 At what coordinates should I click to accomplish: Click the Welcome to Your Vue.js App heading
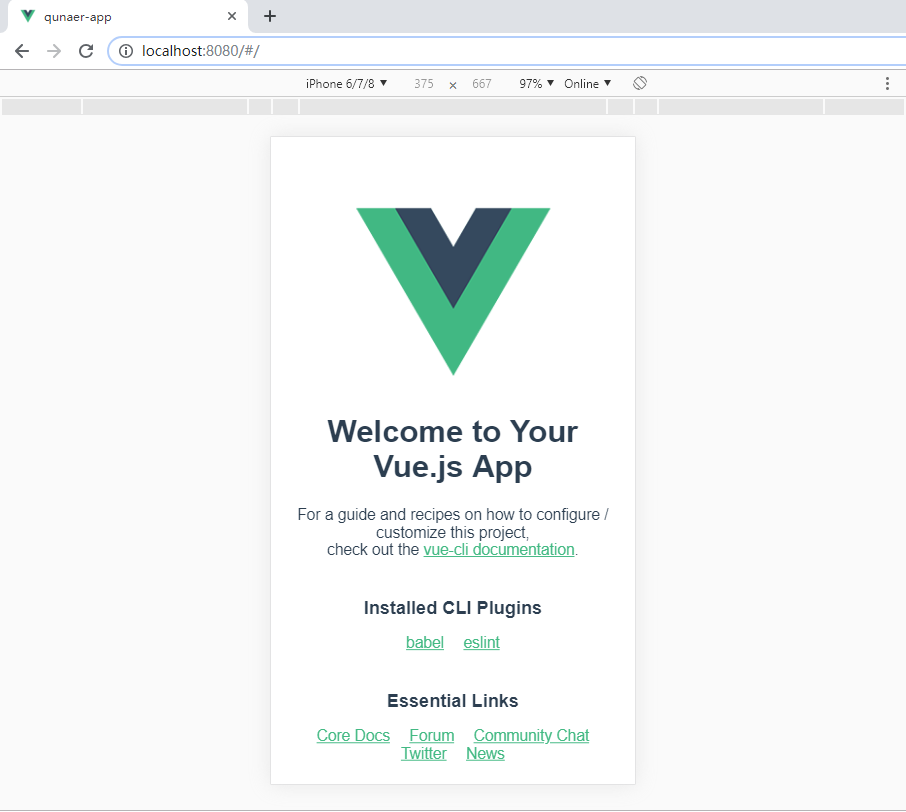[453, 449]
